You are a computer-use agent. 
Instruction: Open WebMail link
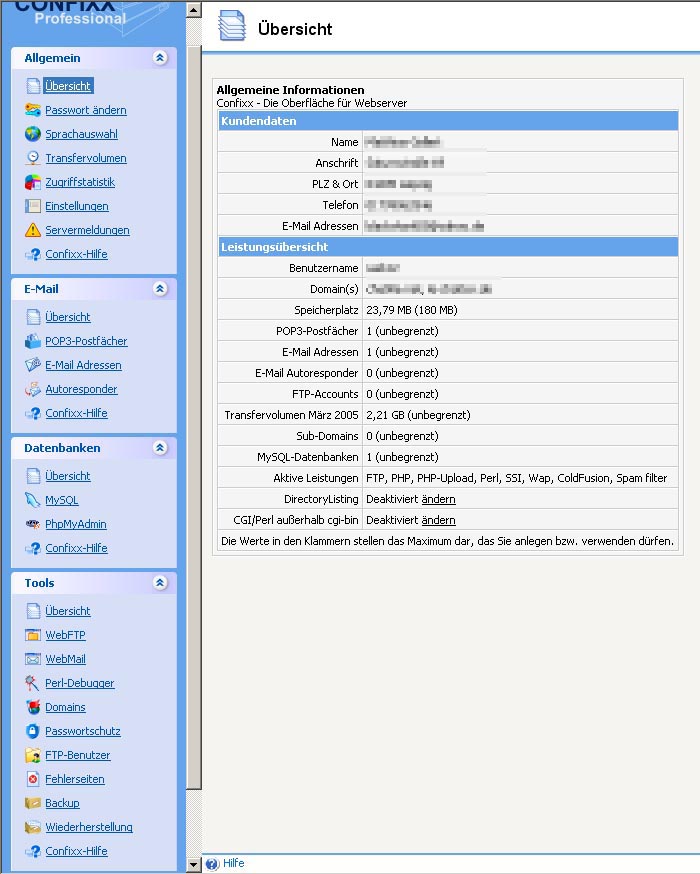[x=65, y=659]
